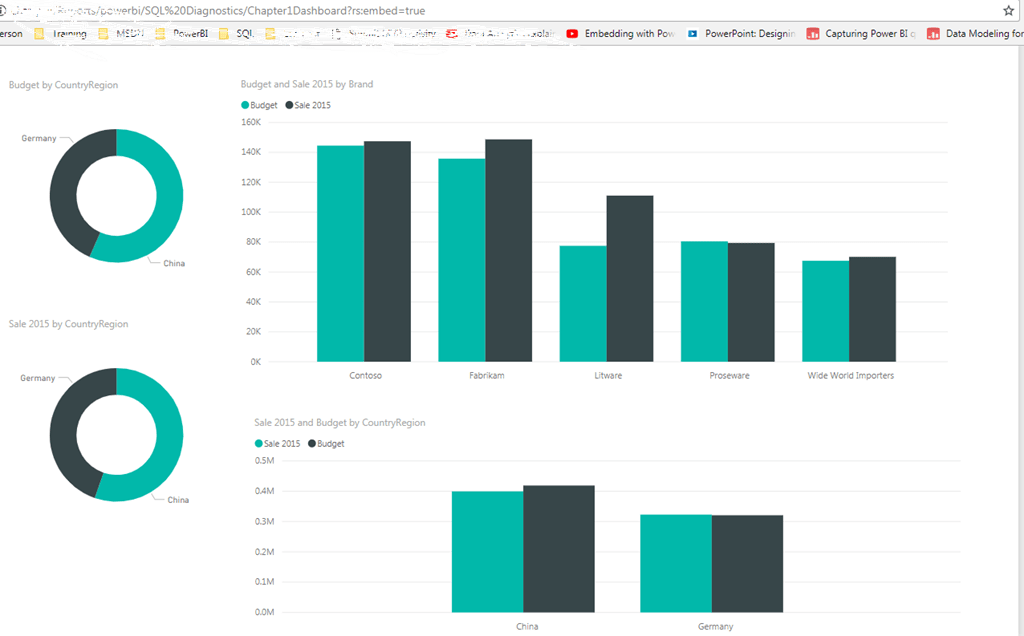1024x636 pixels.
Task: Click the star icon to bookmark this page
Action: point(1007,10)
